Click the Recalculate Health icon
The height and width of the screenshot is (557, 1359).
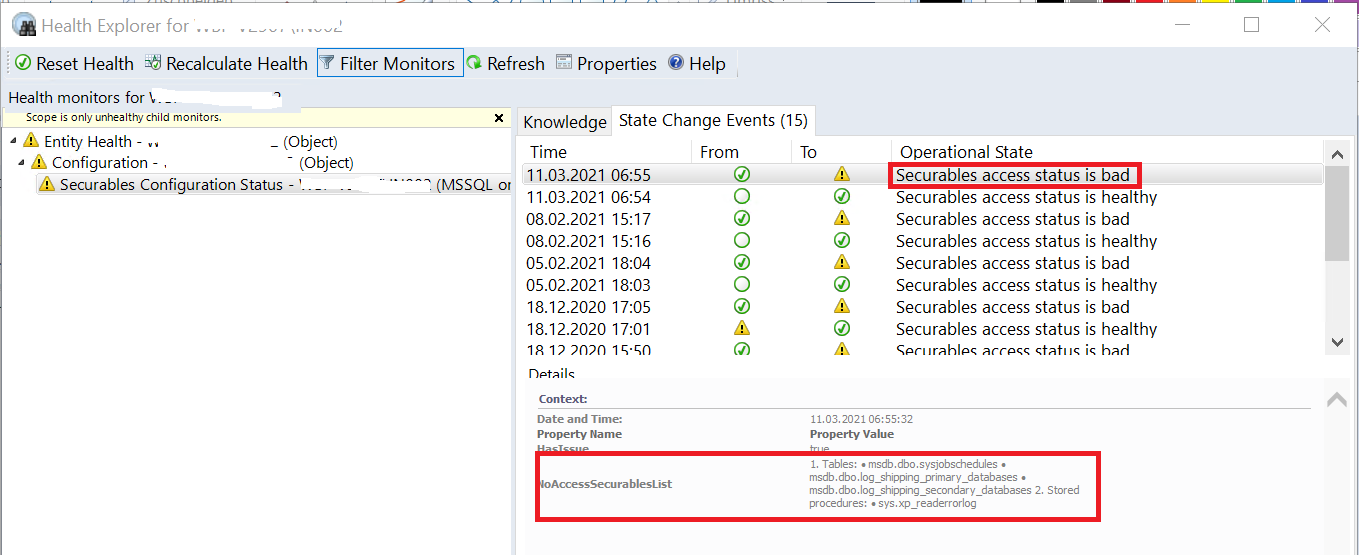[x=153, y=64]
